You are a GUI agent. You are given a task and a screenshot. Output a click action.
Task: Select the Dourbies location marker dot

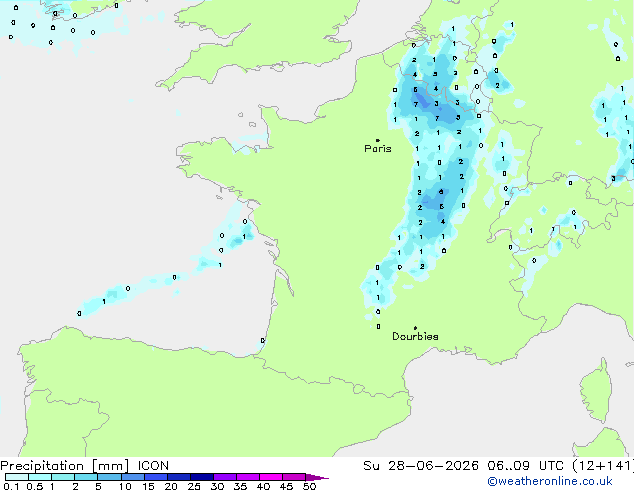coord(415,328)
